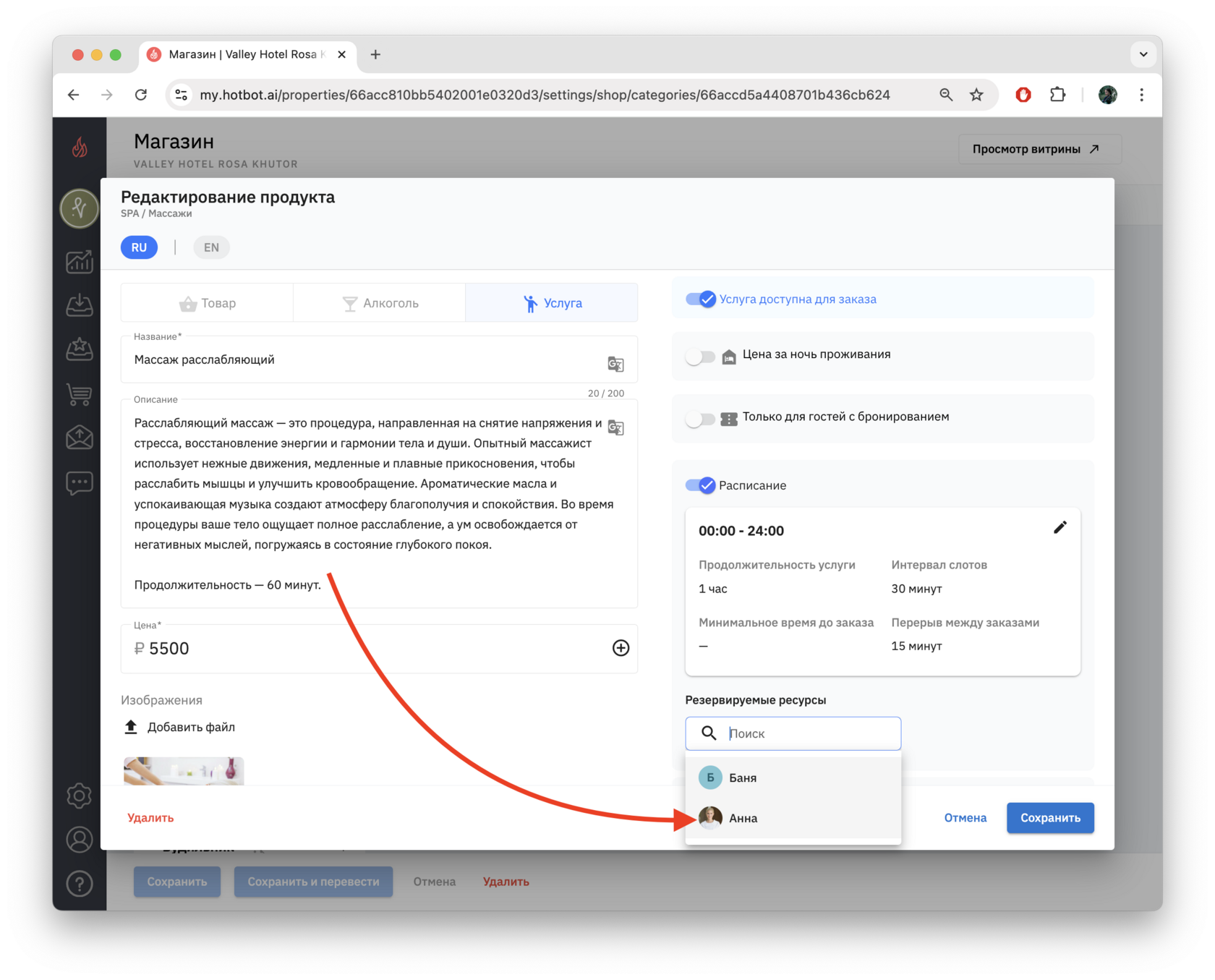Viewport: 1215px width, 980px height.
Task: Select Баня from the resources dropdown
Action: (x=793, y=777)
